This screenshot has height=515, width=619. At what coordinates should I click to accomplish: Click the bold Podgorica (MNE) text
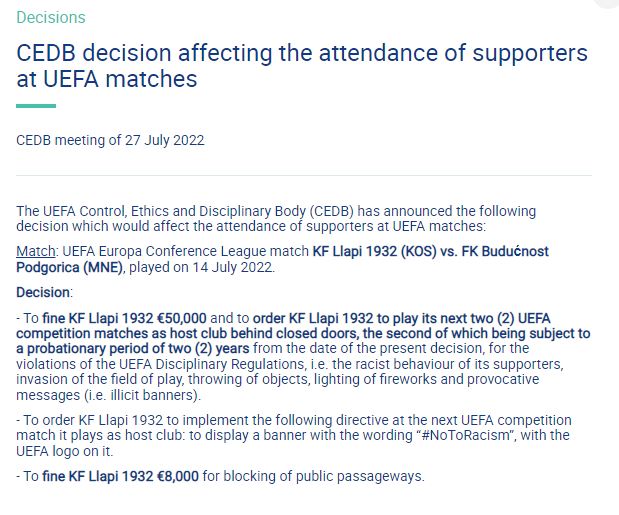point(69,267)
